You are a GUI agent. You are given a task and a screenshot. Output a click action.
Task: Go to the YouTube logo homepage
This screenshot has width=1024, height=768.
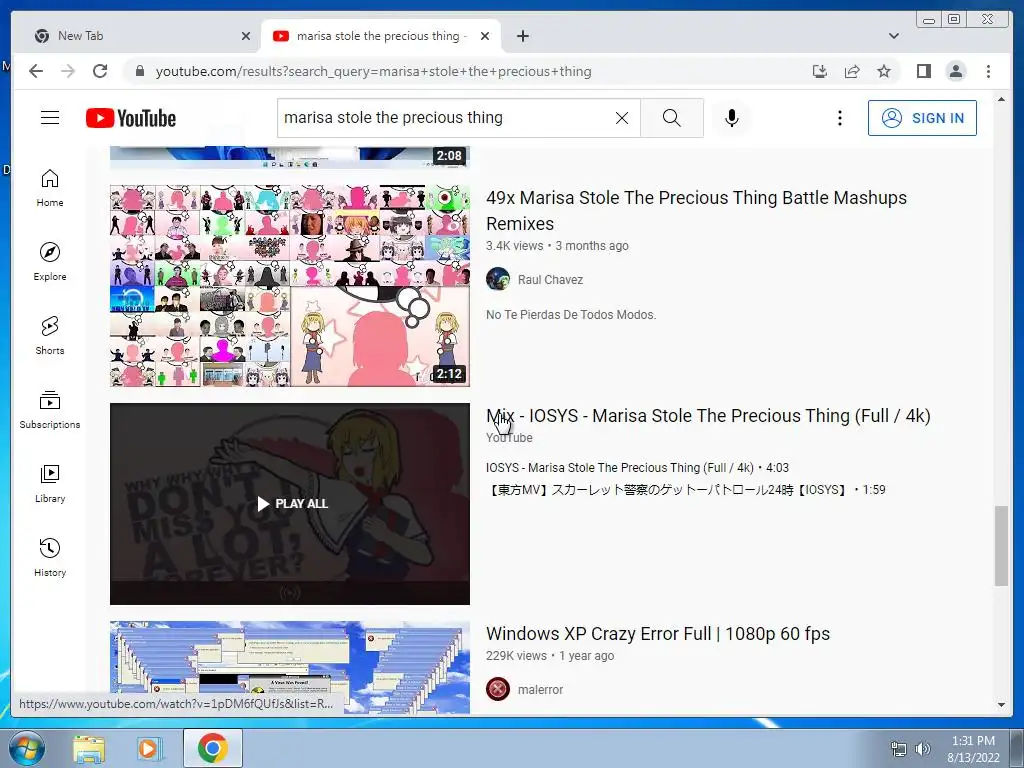131,118
